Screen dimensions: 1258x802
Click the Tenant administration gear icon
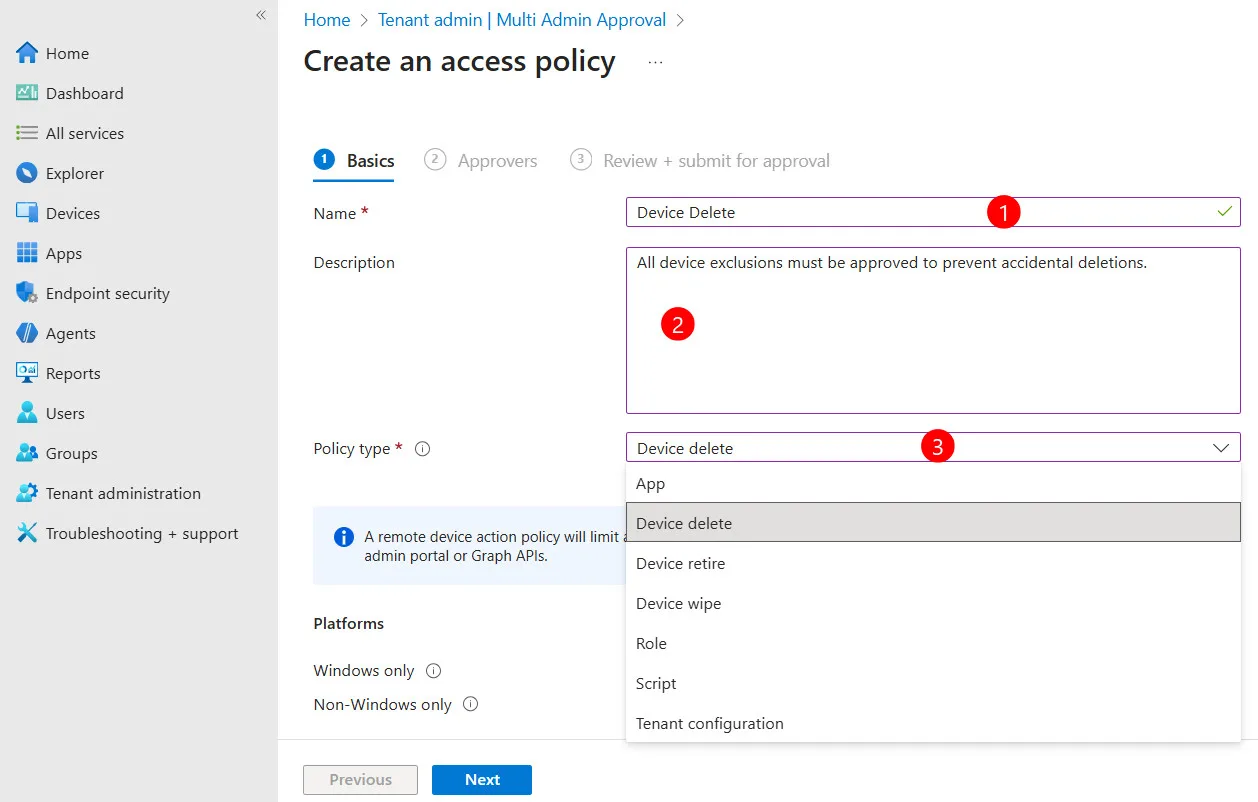(x=27, y=493)
